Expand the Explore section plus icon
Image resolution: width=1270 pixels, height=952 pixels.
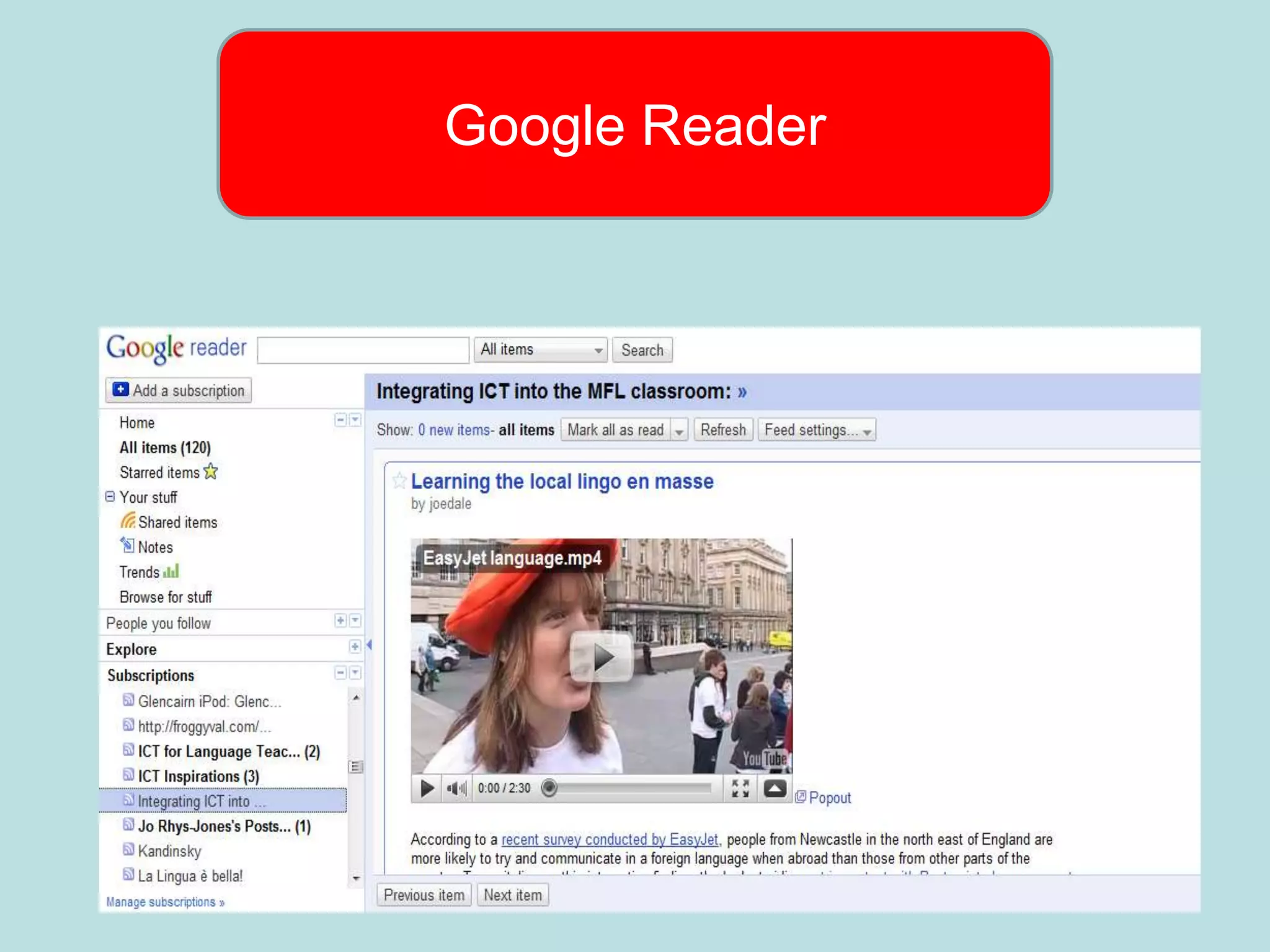355,646
